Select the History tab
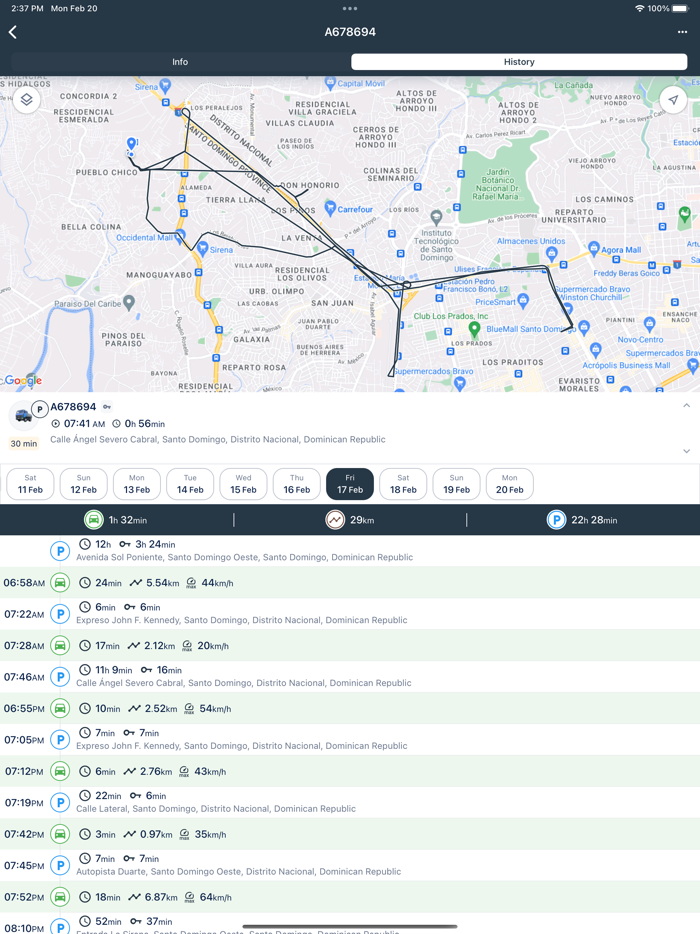 (x=519, y=62)
